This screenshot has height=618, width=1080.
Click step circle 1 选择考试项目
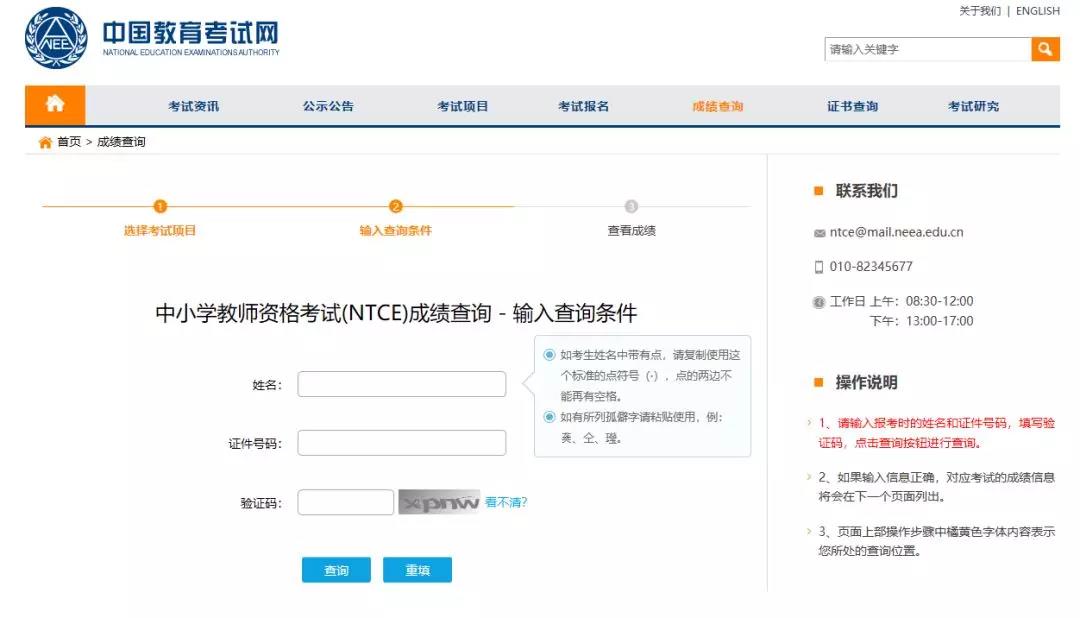point(161,208)
